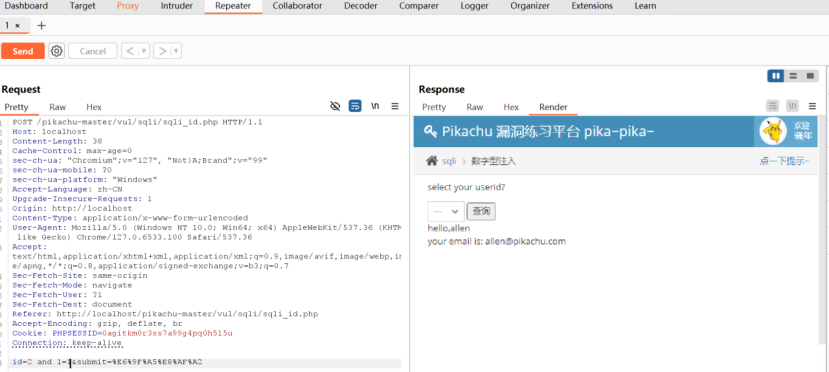Click Pikachu avatar image in rendered page

[x=773, y=132]
